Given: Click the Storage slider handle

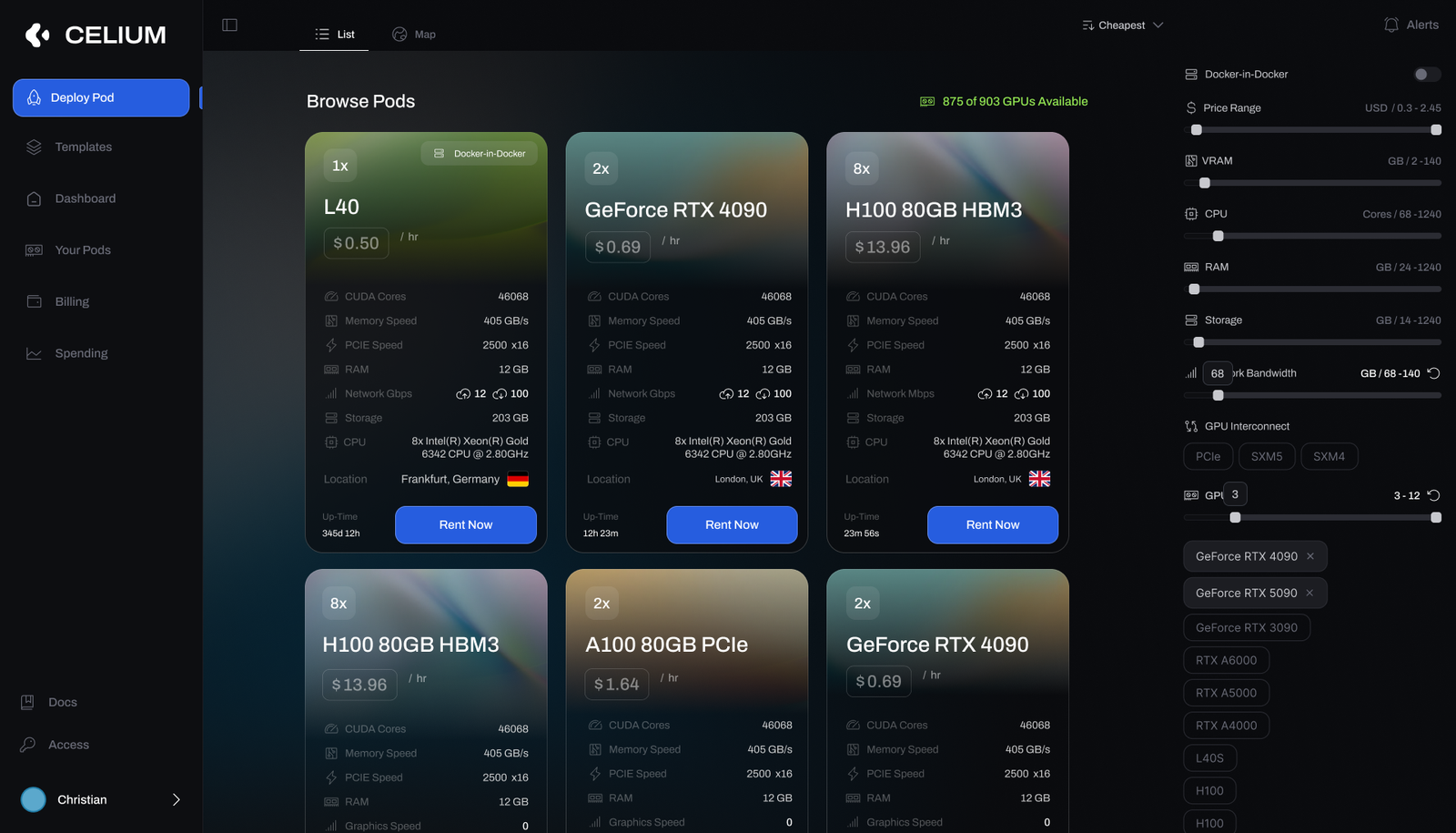Looking at the screenshot, I should 1198,342.
